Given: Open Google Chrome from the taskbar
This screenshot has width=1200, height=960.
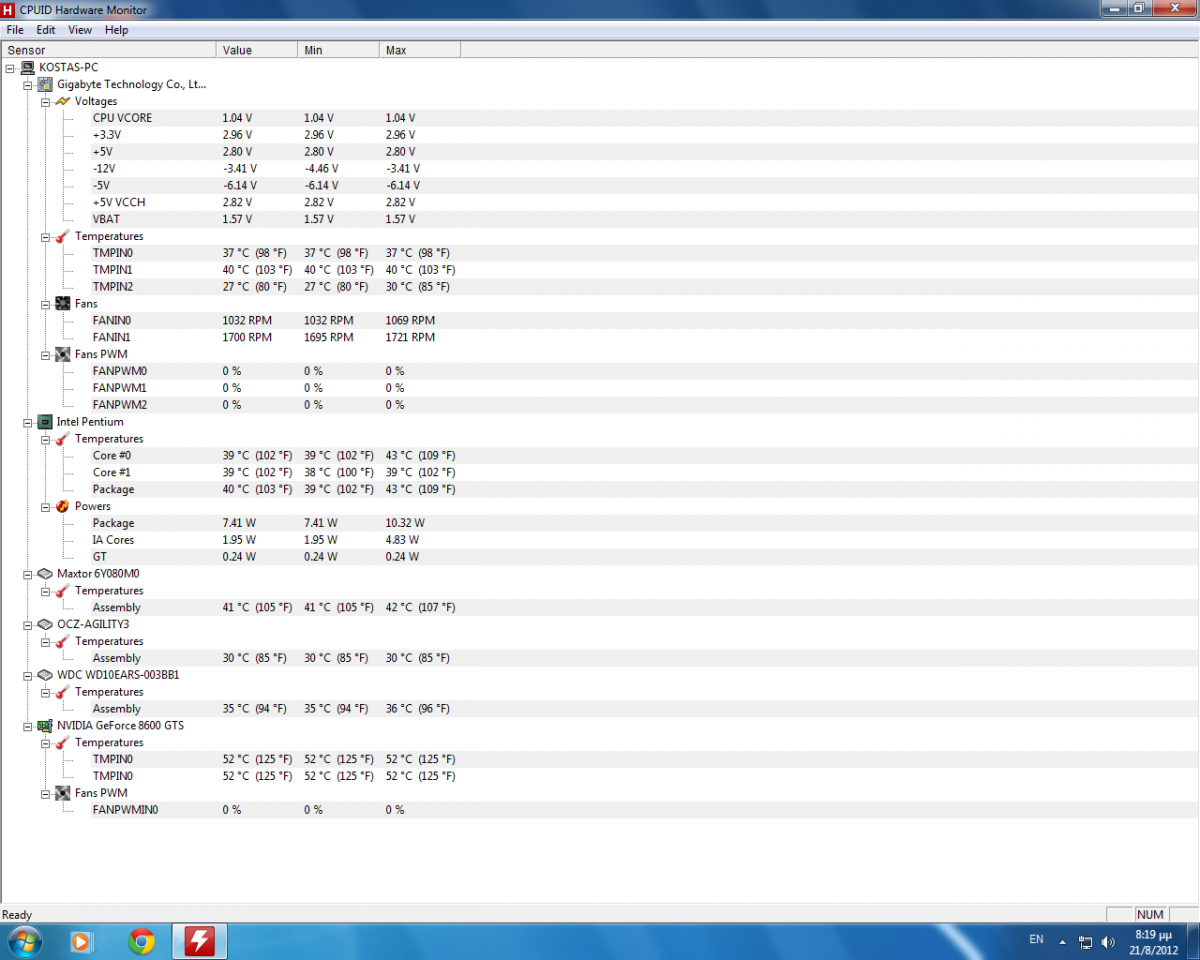Looking at the screenshot, I should [x=142, y=941].
